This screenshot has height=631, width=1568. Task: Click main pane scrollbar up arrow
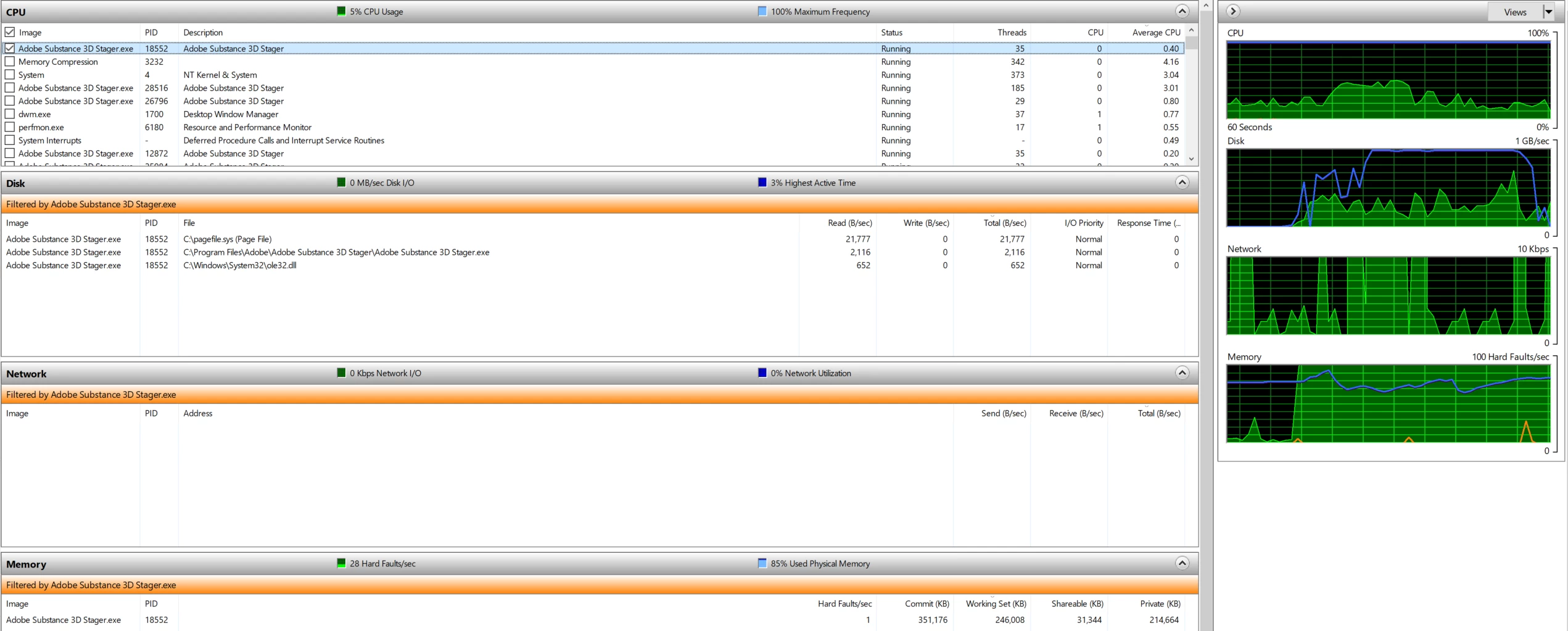click(x=1206, y=6)
